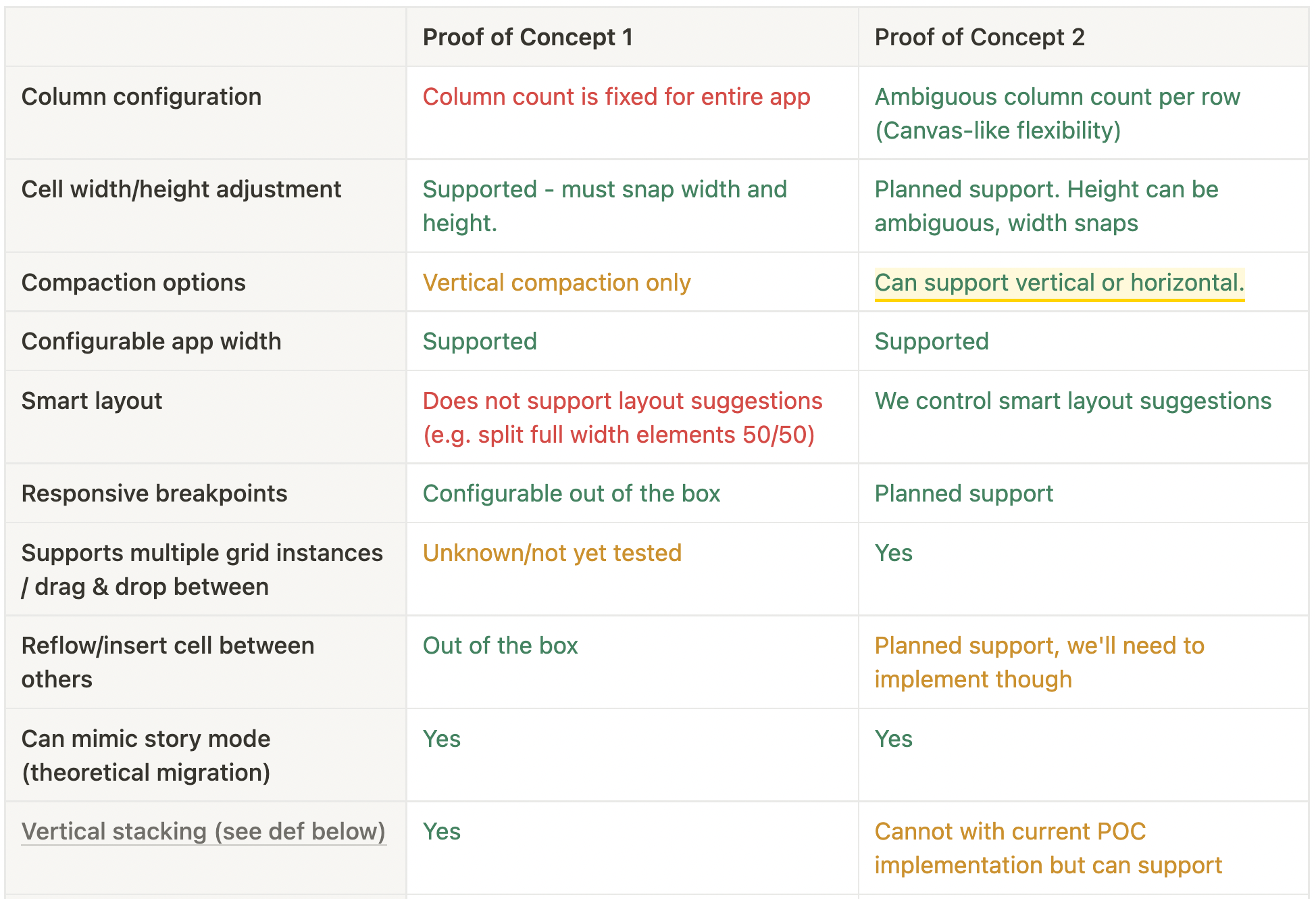This screenshot has width=1316, height=899.
Task: Click the 'Configurable out of the box' cell
Action: point(571,493)
